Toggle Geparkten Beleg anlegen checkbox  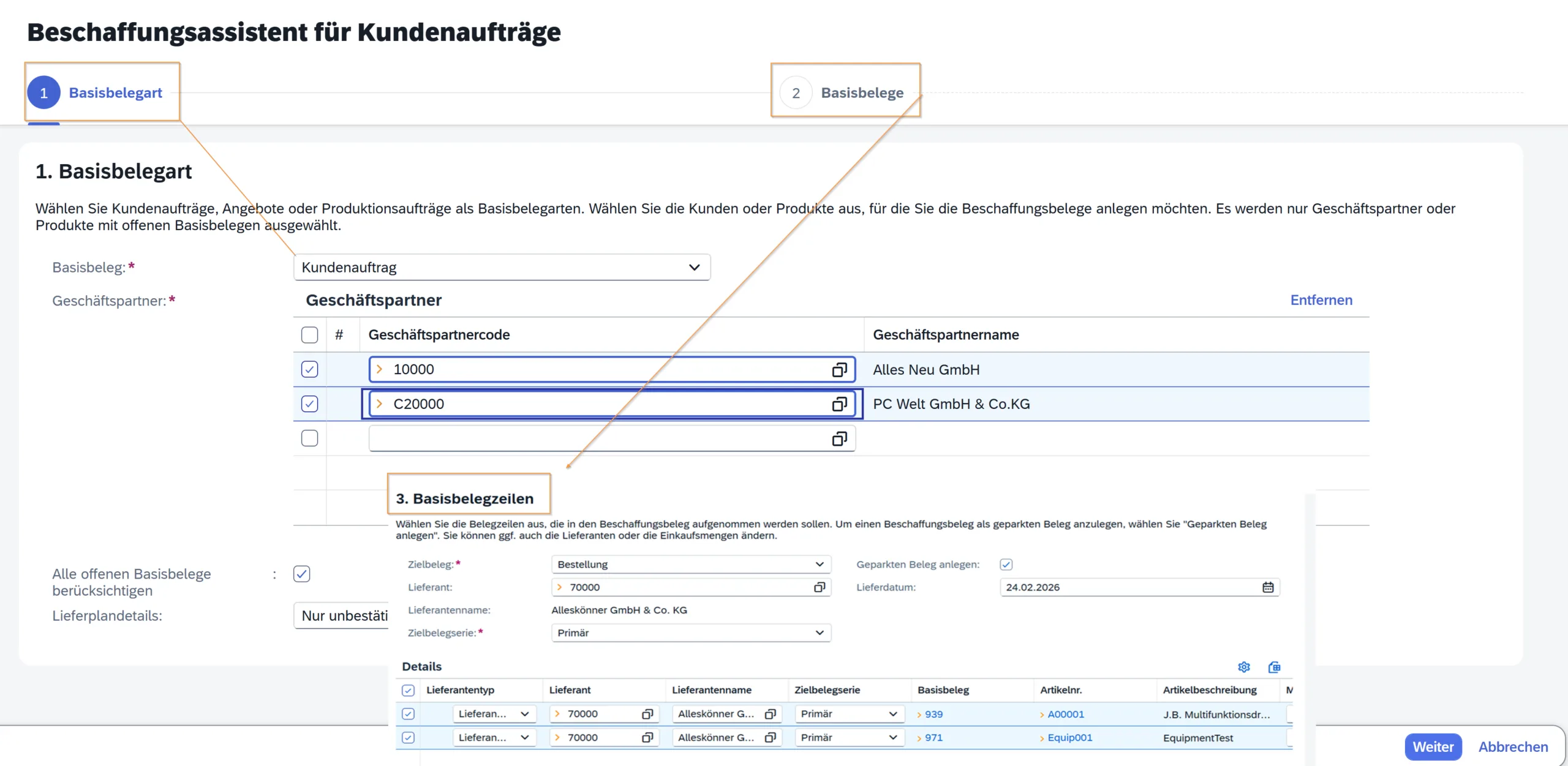(1006, 565)
